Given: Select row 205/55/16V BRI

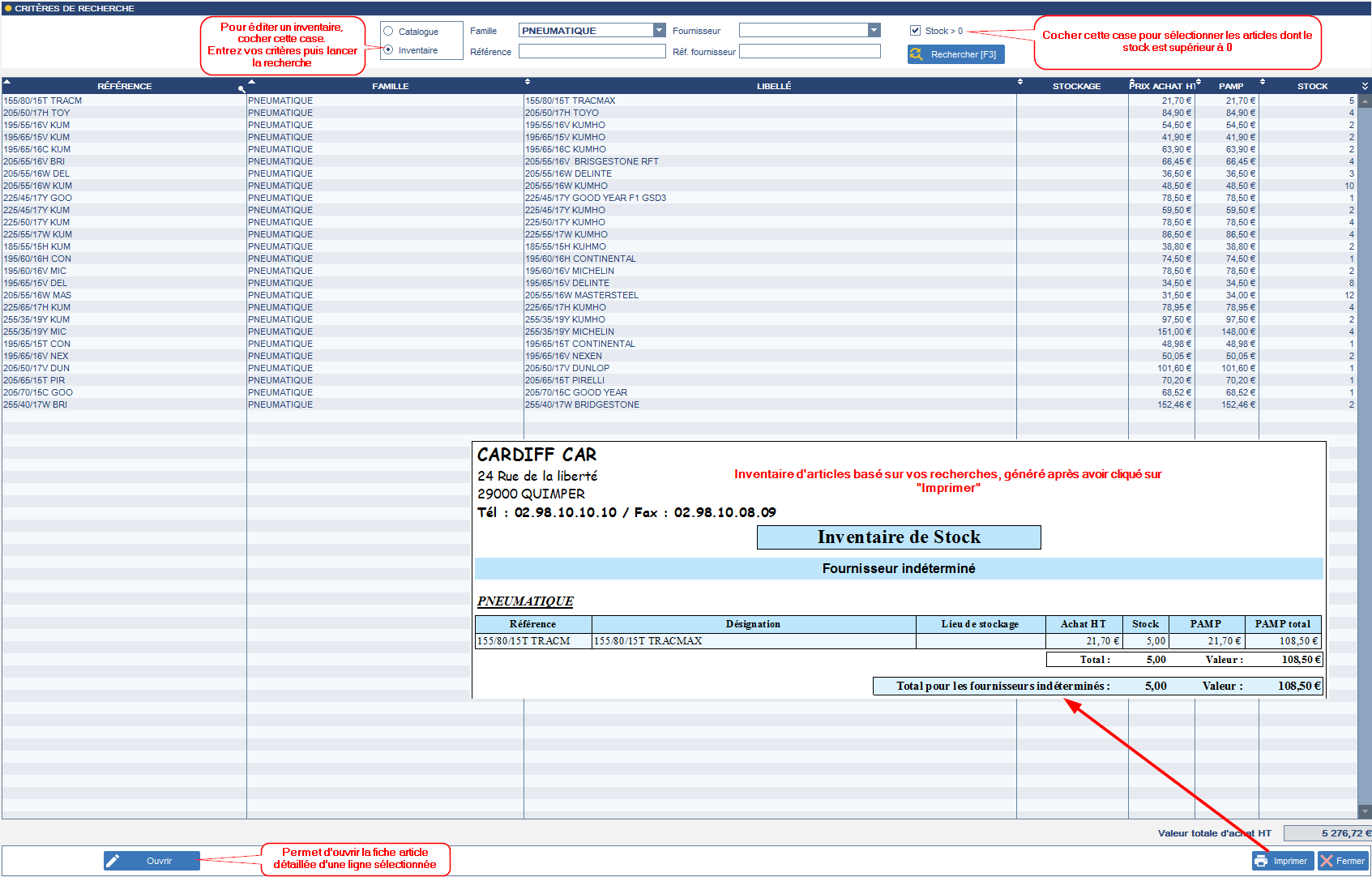Looking at the screenshot, I should point(679,161).
